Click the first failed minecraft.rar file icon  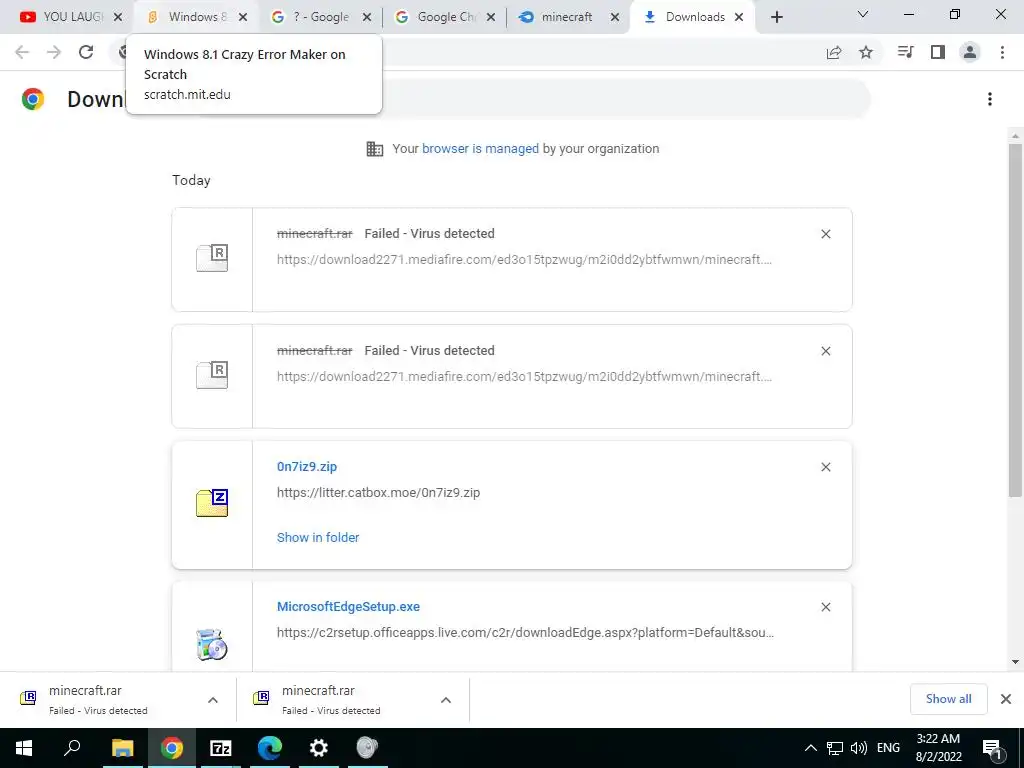(212, 258)
